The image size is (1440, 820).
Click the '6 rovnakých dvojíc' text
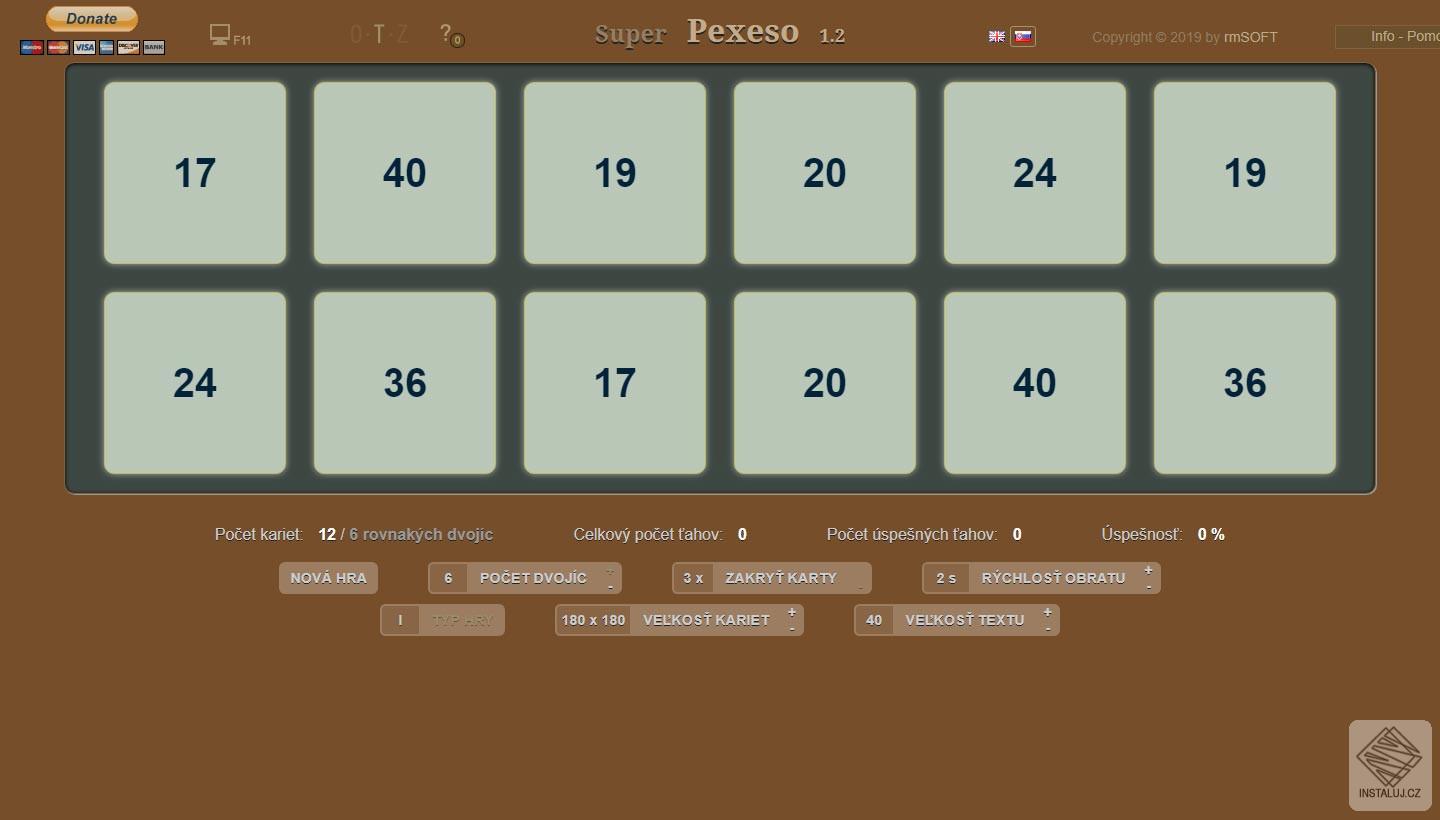(421, 535)
